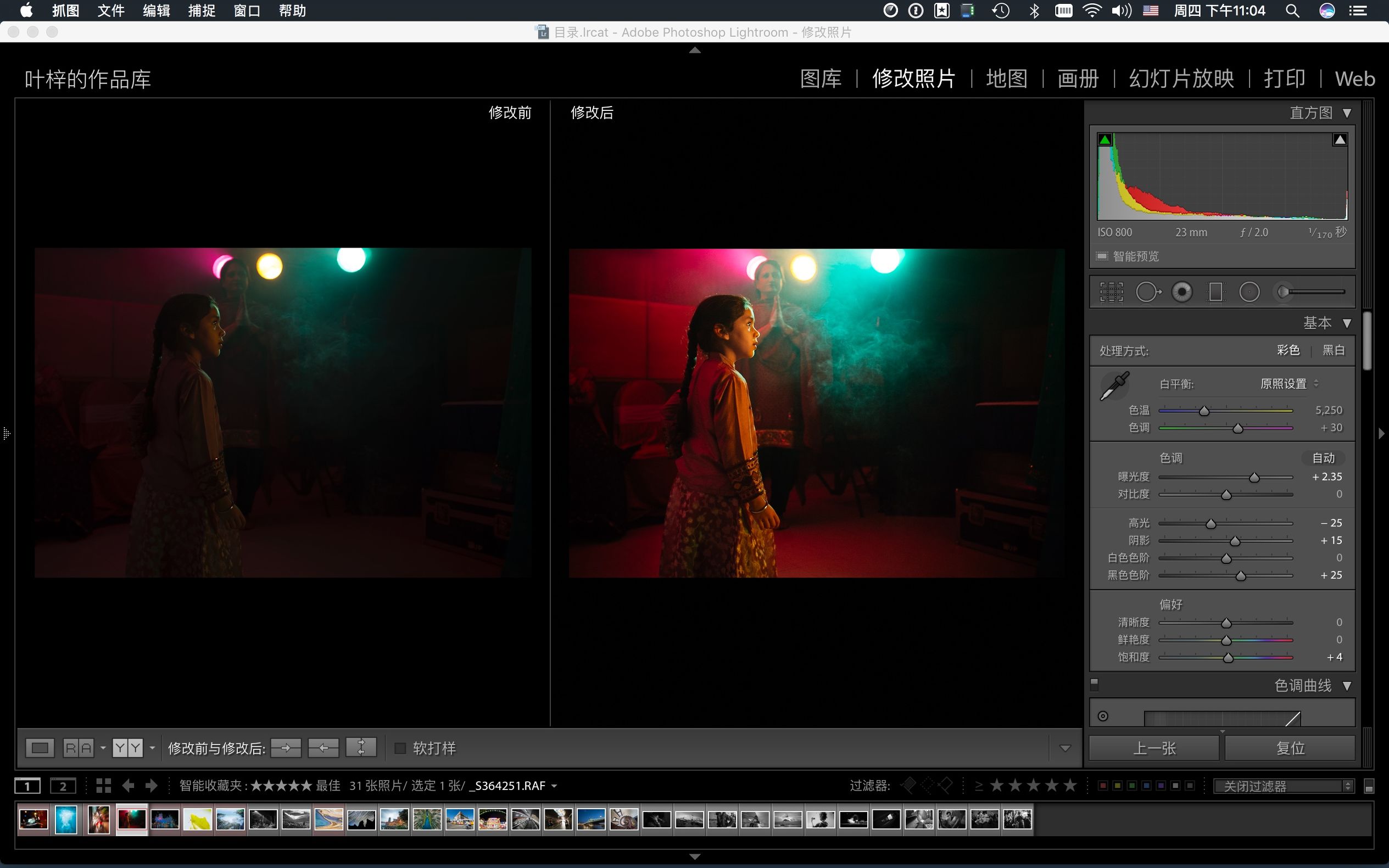Select the spot removal tool
Viewport: 1389px width, 868px height.
(x=1147, y=292)
